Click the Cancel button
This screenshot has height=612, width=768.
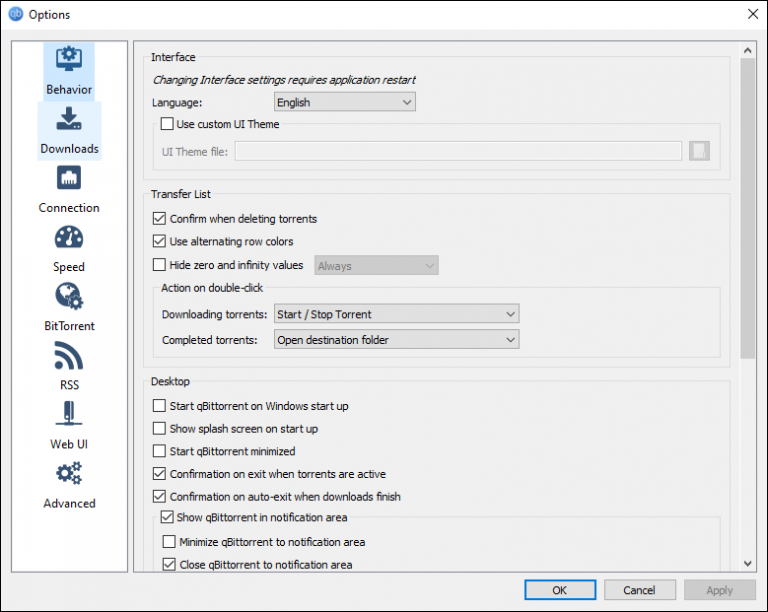[640, 590]
